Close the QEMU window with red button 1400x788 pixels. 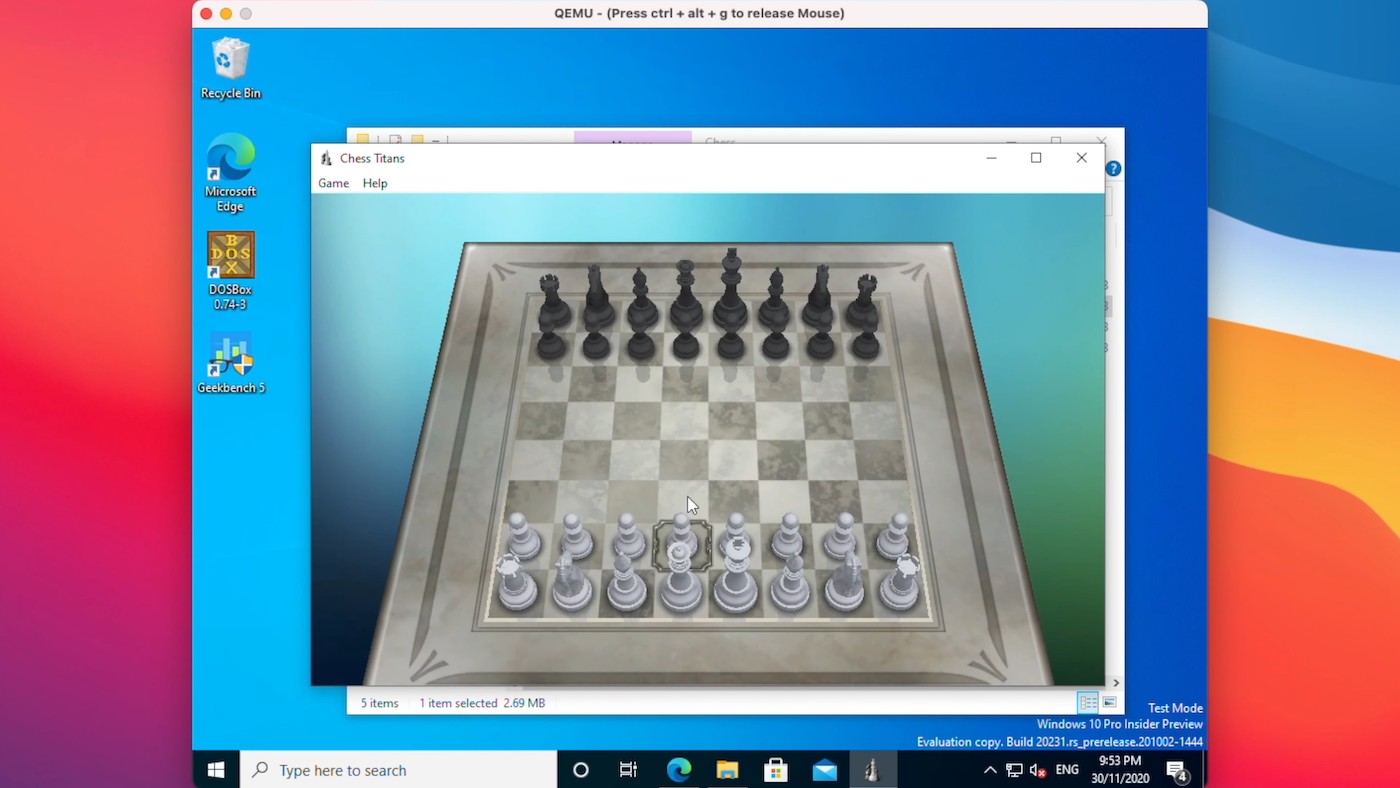[206, 13]
